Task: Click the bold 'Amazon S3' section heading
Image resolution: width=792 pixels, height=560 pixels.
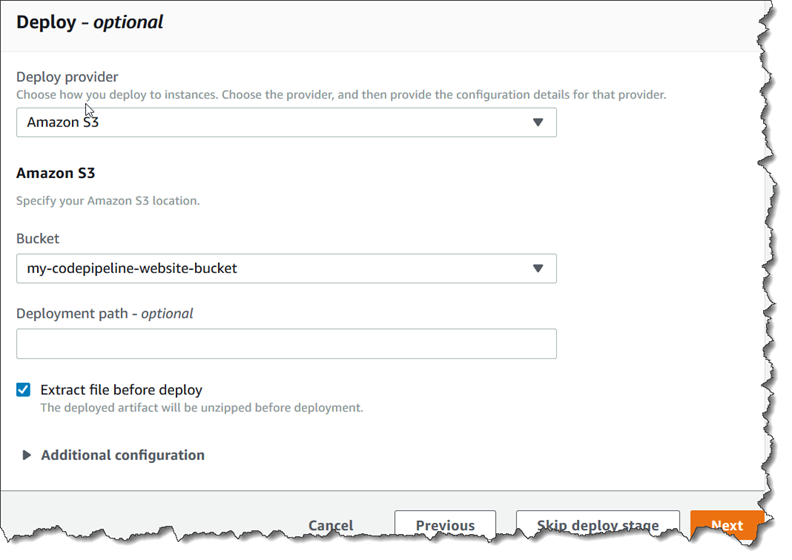Action: (56, 173)
